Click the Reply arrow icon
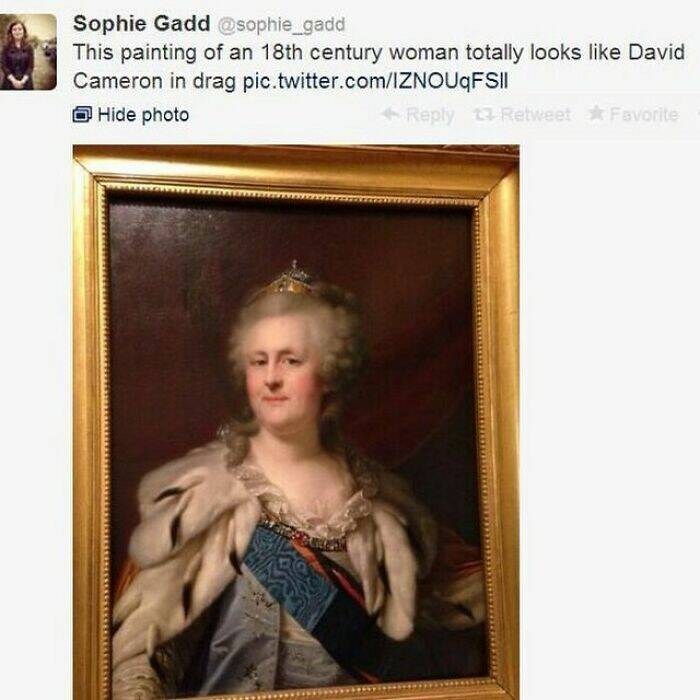 click(391, 114)
